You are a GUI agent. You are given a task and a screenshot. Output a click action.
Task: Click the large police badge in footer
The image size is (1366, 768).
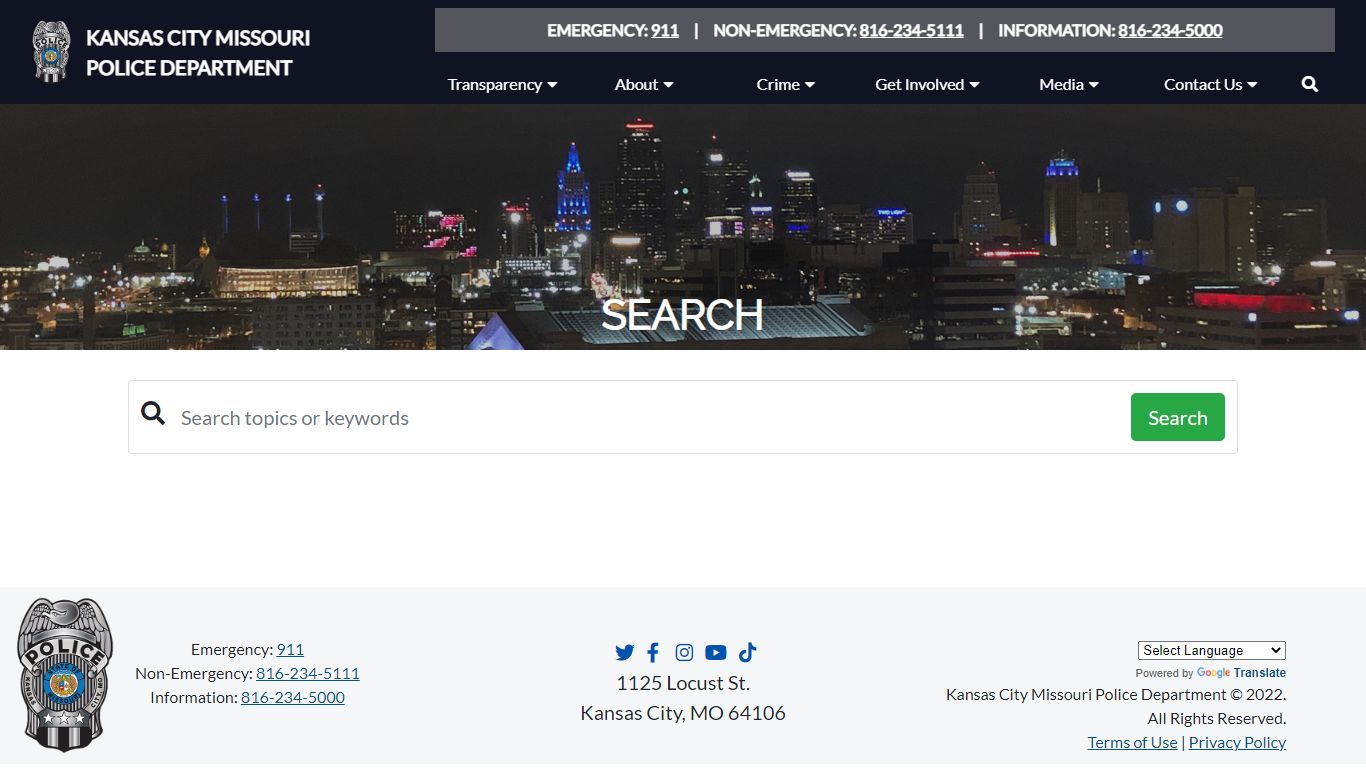[65, 675]
